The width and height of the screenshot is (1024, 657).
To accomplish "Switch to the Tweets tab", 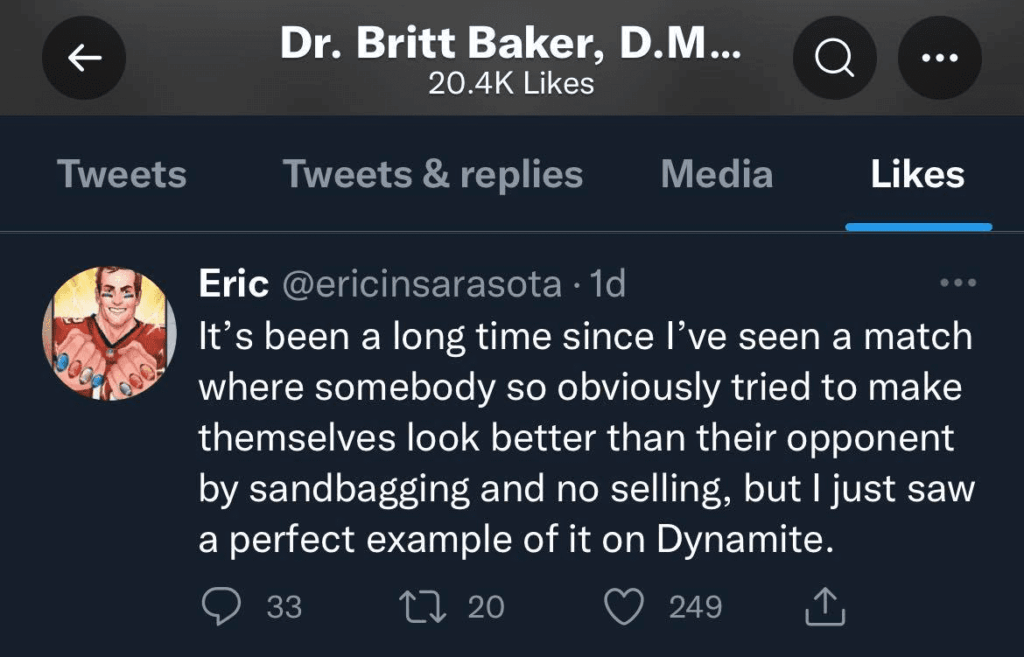I will click(122, 174).
